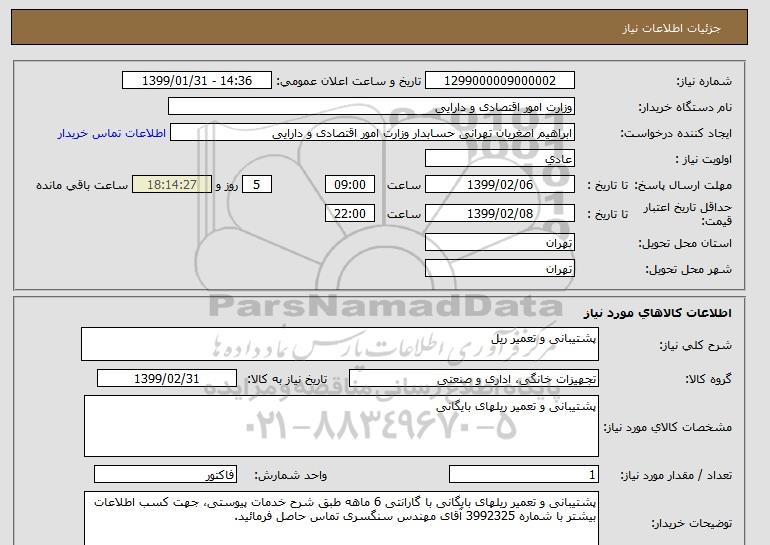Click the label اولویت نیاز
This screenshot has width=770, height=545.
click(703, 159)
